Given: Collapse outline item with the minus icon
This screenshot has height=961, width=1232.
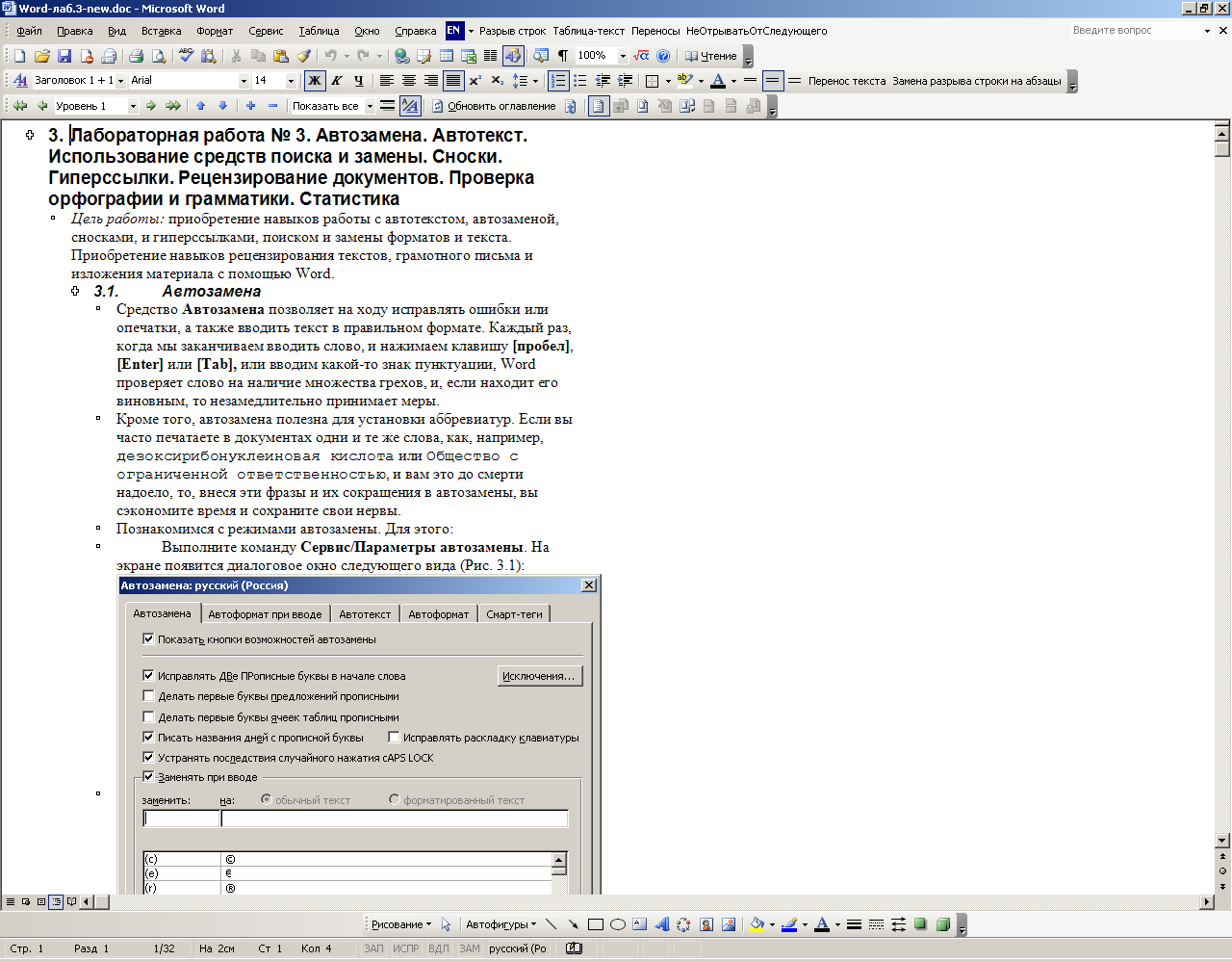Looking at the screenshot, I should click(273, 106).
